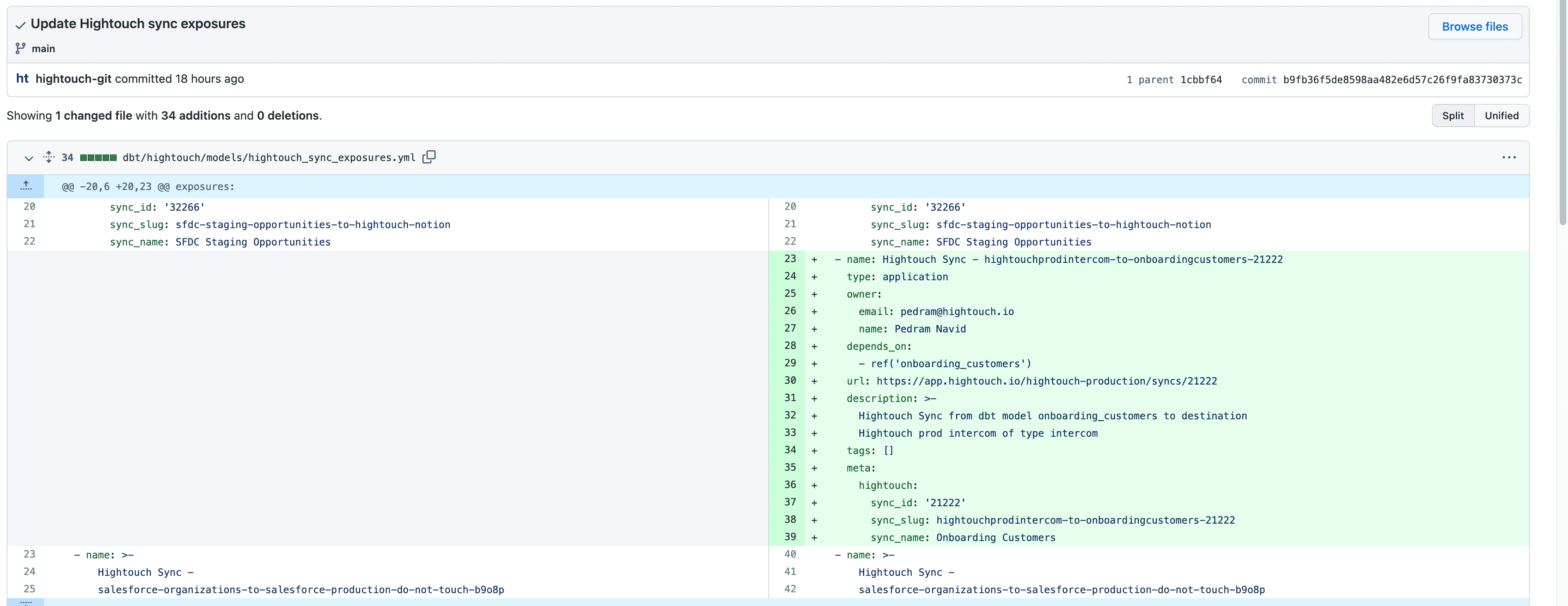
Task: Keep diff view in Split mode
Action: tap(1453, 115)
